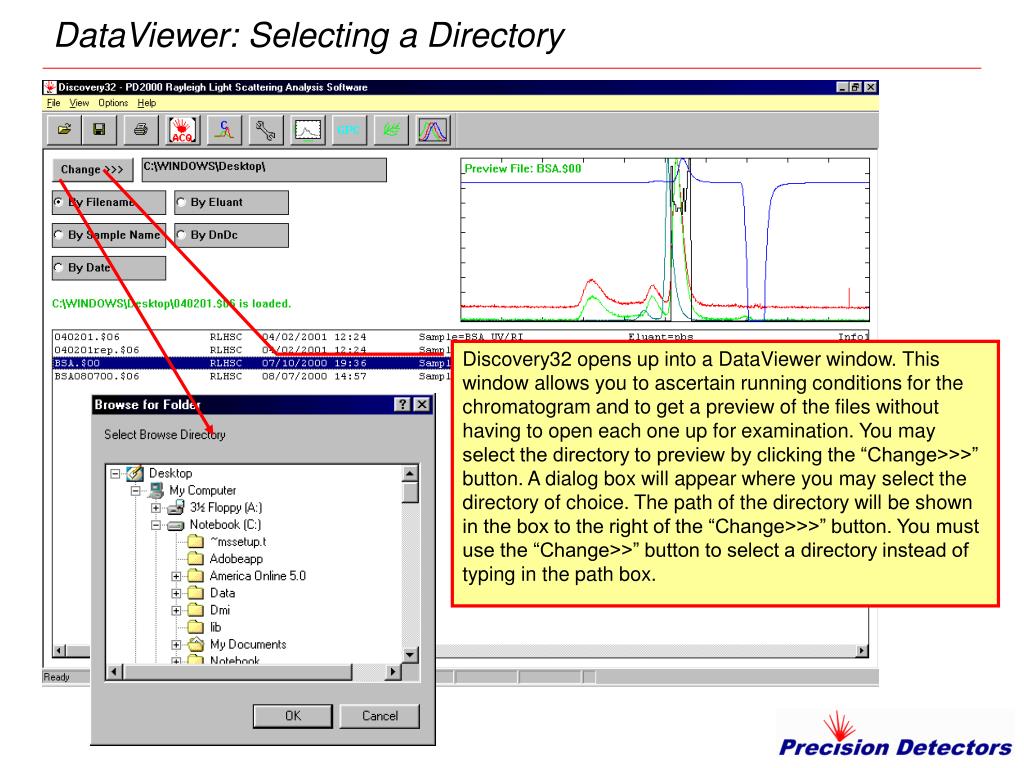The image size is (1024, 768).
Task: Select the By Sample Name sort option
Action: (x=108, y=235)
